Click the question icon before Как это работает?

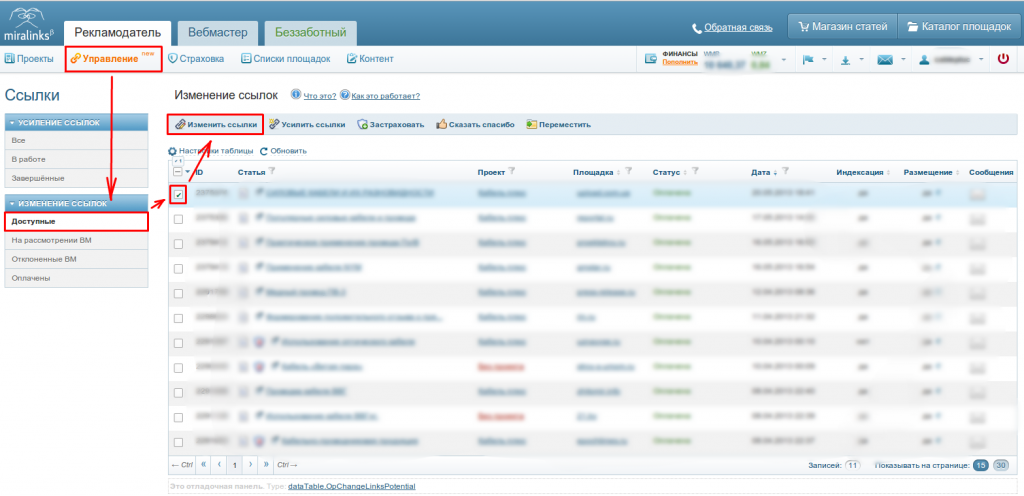coord(345,95)
